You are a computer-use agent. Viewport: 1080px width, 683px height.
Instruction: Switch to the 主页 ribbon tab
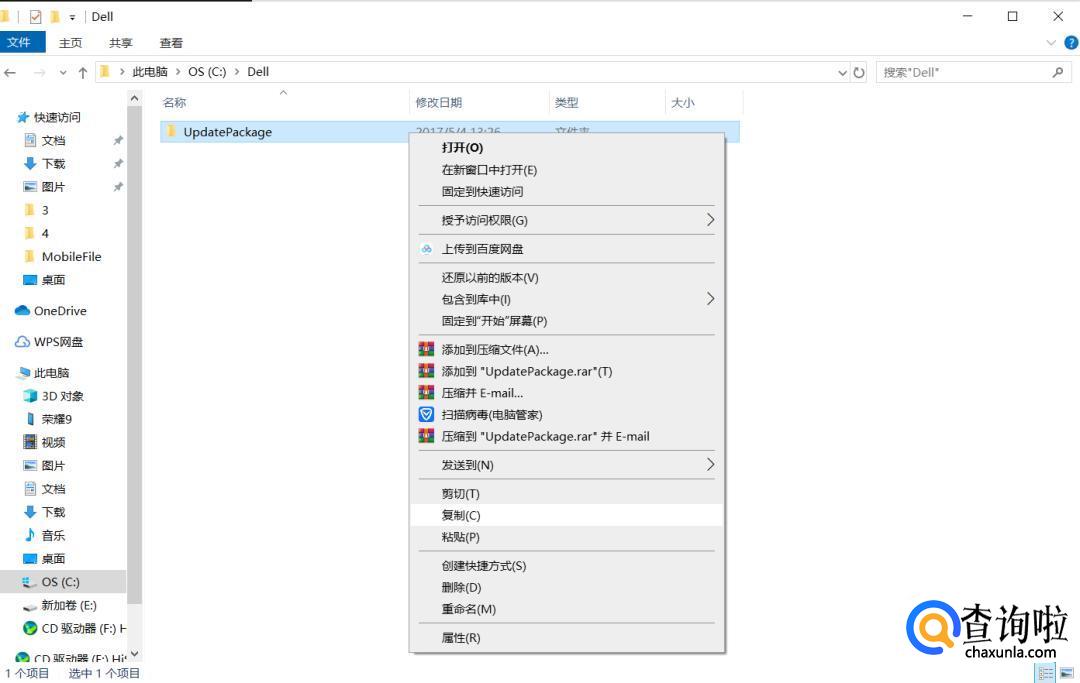(x=70, y=43)
